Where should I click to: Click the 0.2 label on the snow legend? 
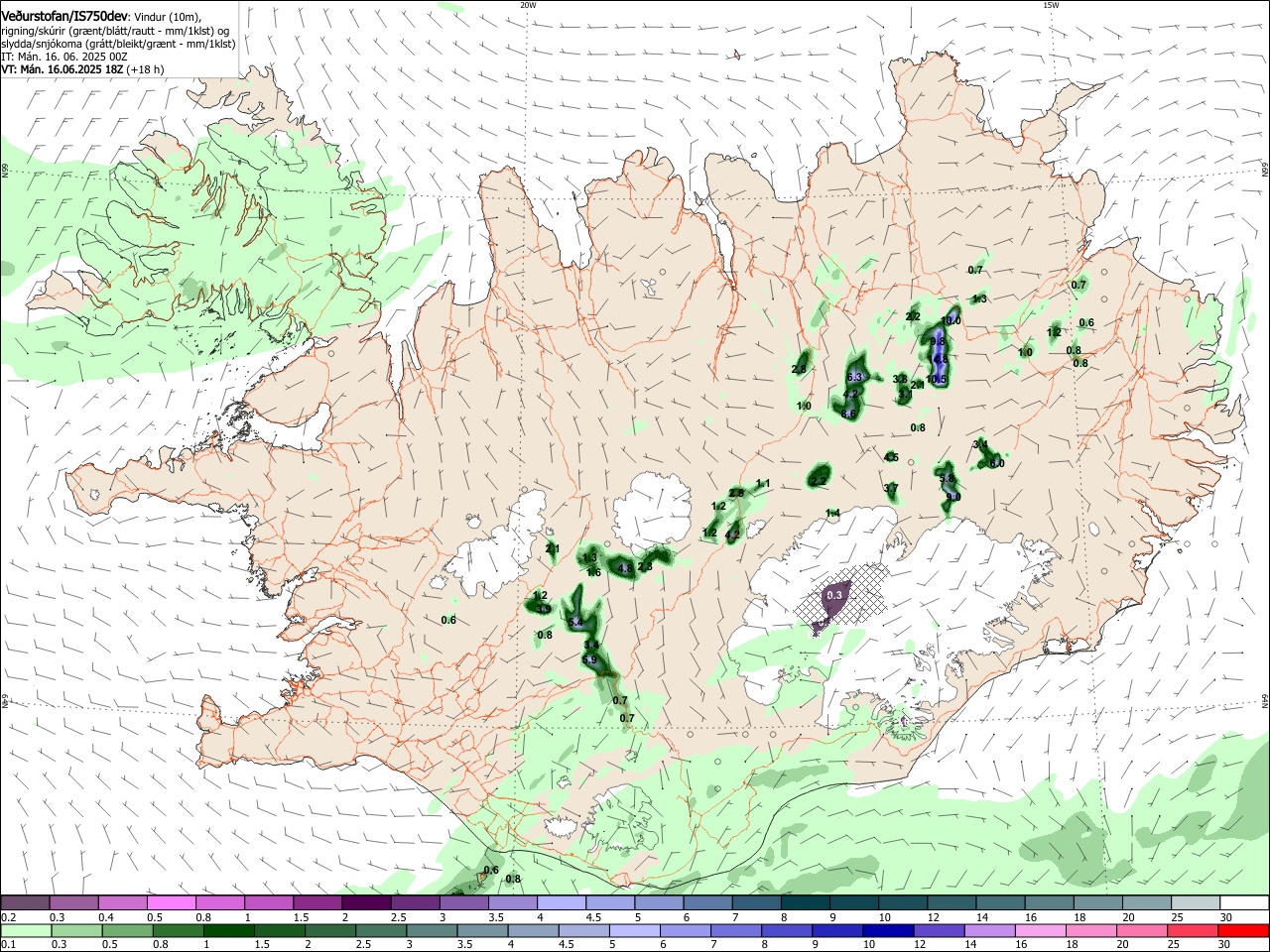tap(8, 917)
